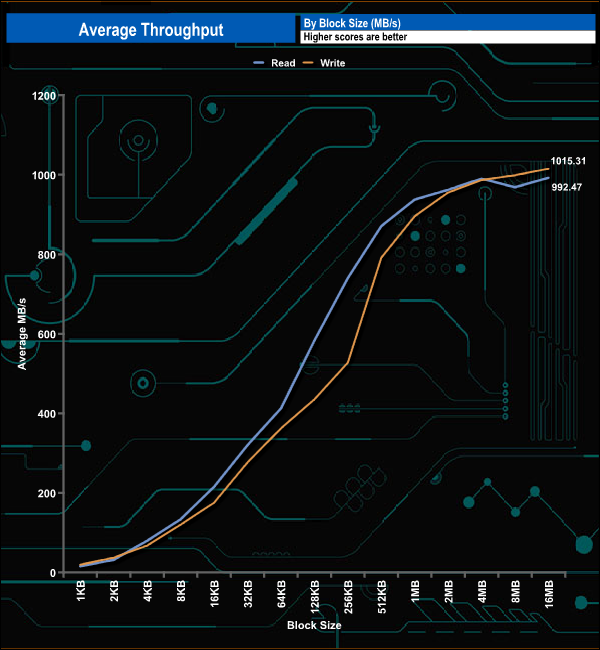Screen dimensions: 600x650
Task: Click the 1KB block size axis label
Action: click(x=80, y=590)
